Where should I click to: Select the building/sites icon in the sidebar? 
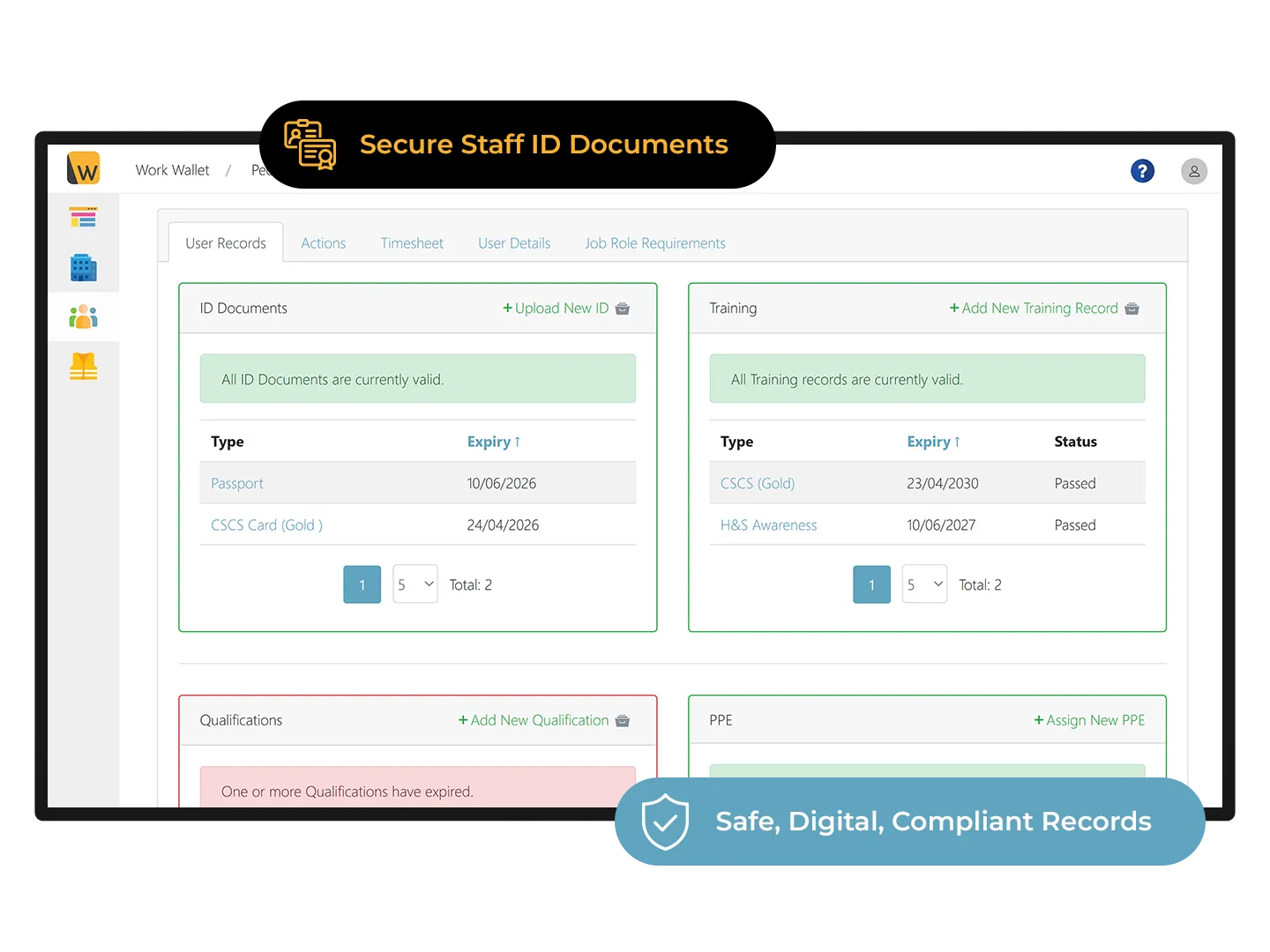(83, 267)
